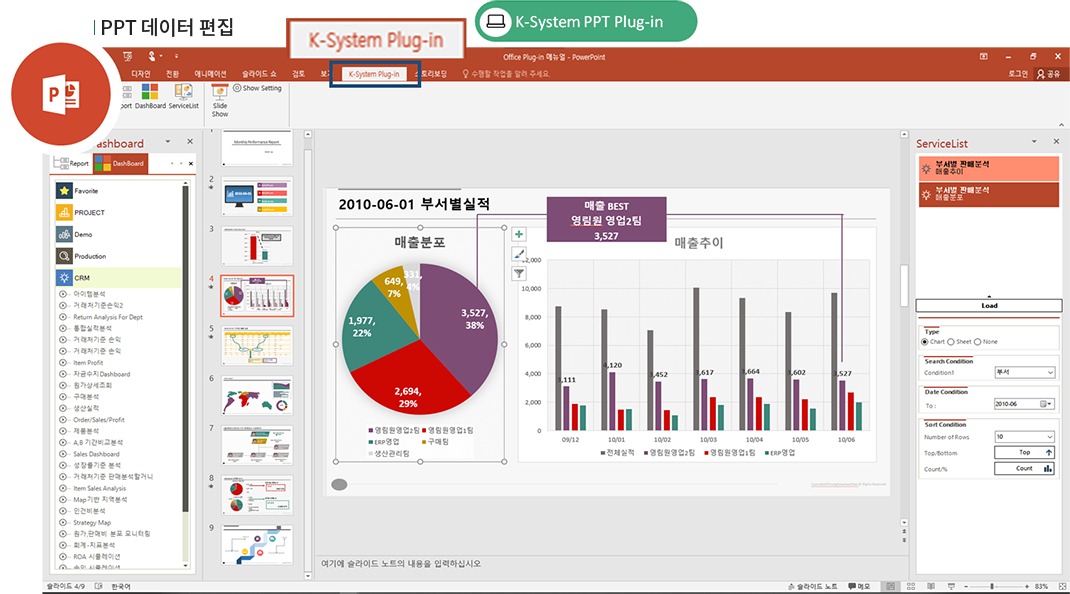Open the 애니메이션 ribbon tab
The width and height of the screenshot is (1070, 594).
point(210,74)
